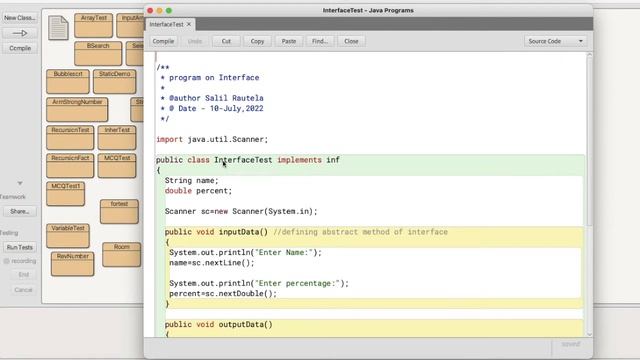Select the inheritance arrow tool in BlueJ

coord(20,33)
